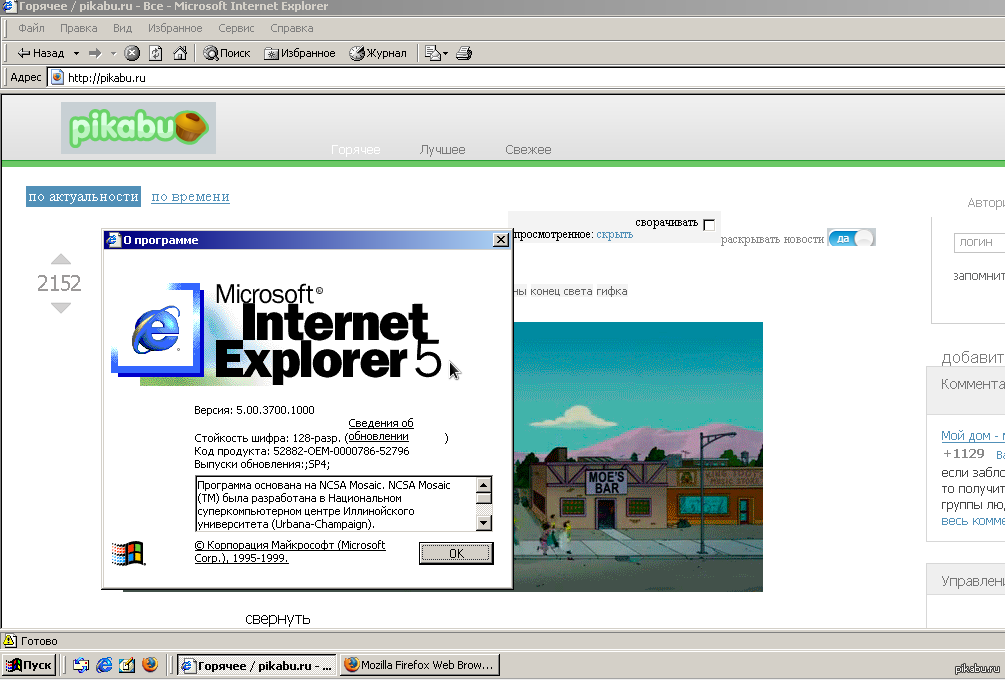This screenshot has height=680, width=1005.
Task: Open the Избранное menu in menu bar
Action: 175,28
